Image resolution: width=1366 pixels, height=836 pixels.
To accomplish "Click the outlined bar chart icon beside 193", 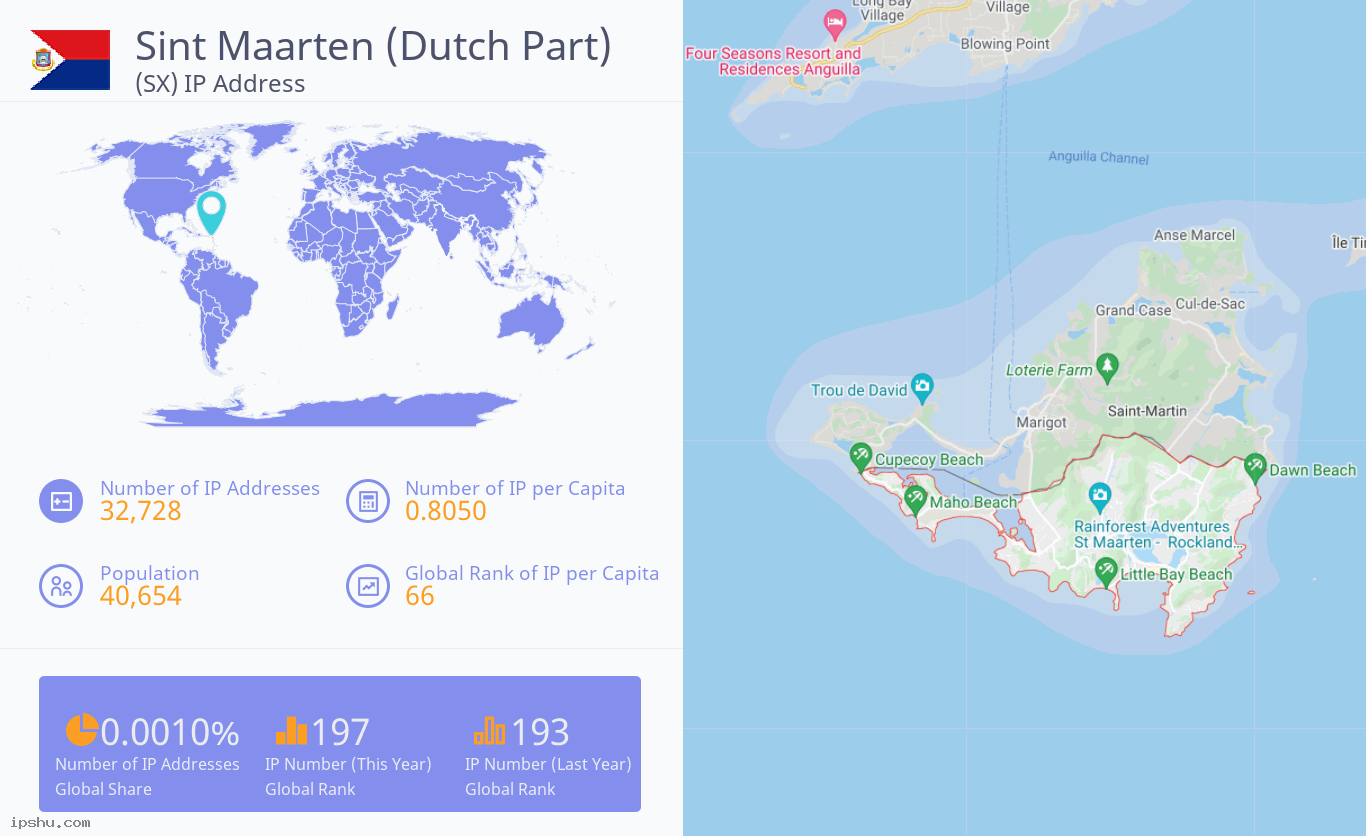I will pyautogui.click(x=490, y=730).
